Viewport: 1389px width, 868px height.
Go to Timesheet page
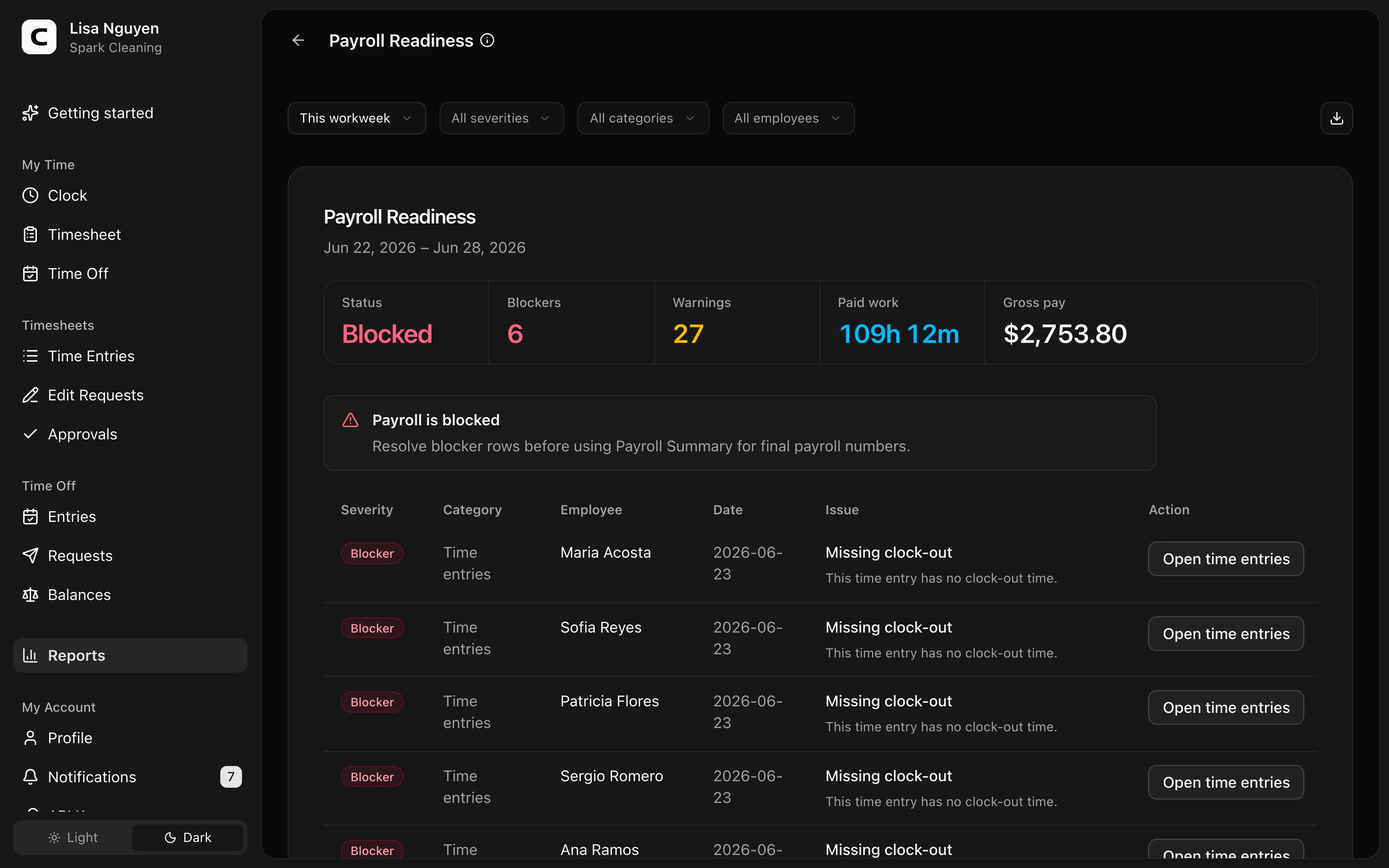[130, 235]
